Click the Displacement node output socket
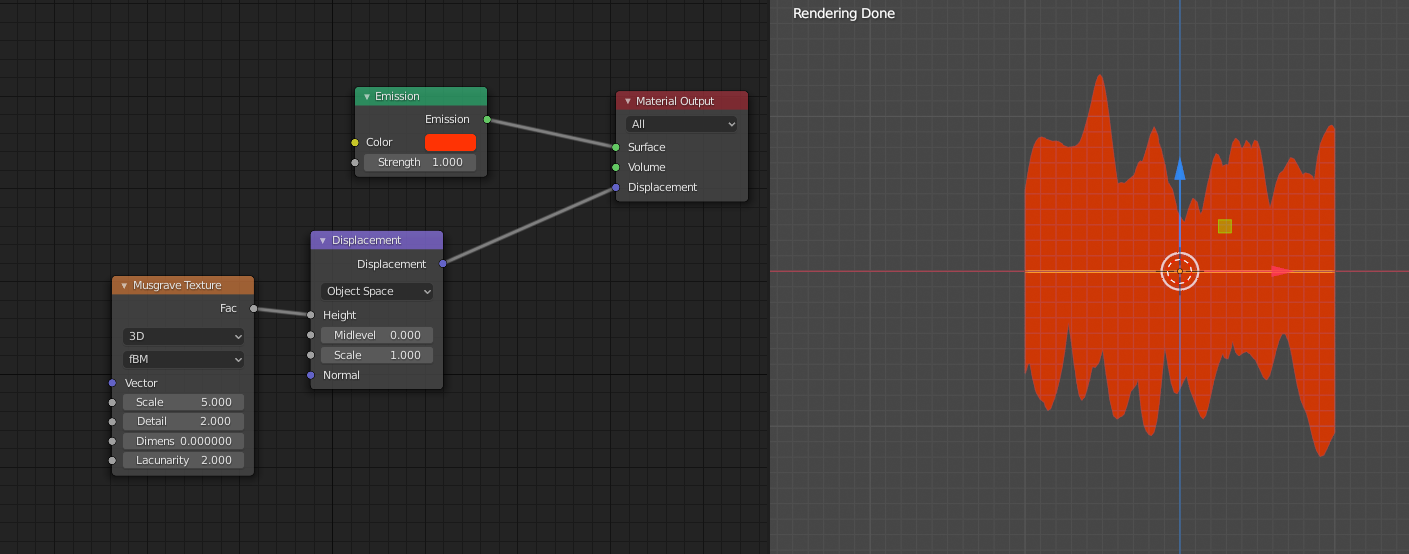Viewport: 1409px width, 554px height. pyautogui.click(x=443, y=264)
